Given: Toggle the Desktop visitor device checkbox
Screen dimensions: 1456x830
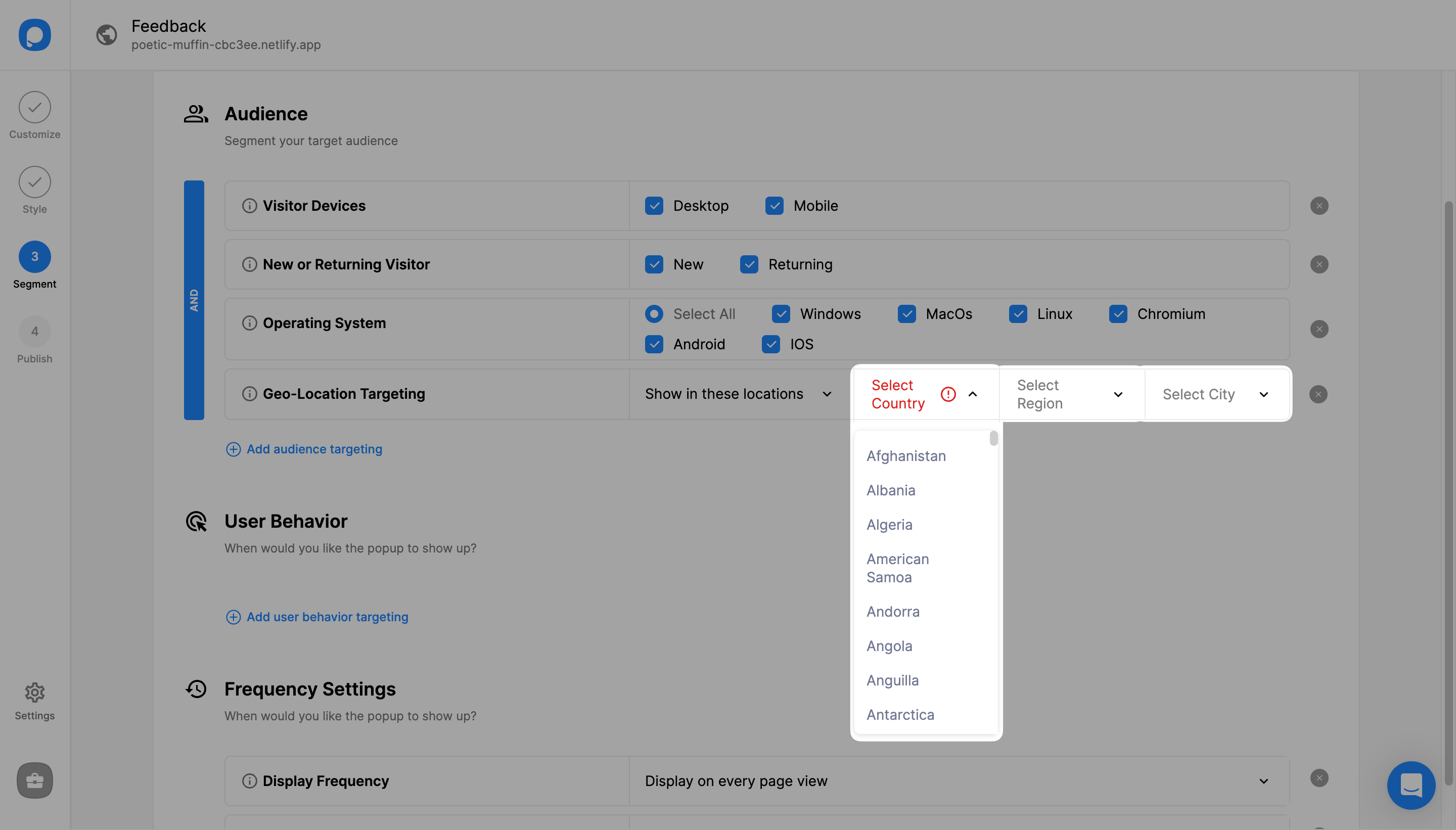Looking at the screenshot, I should coord(654,205).
